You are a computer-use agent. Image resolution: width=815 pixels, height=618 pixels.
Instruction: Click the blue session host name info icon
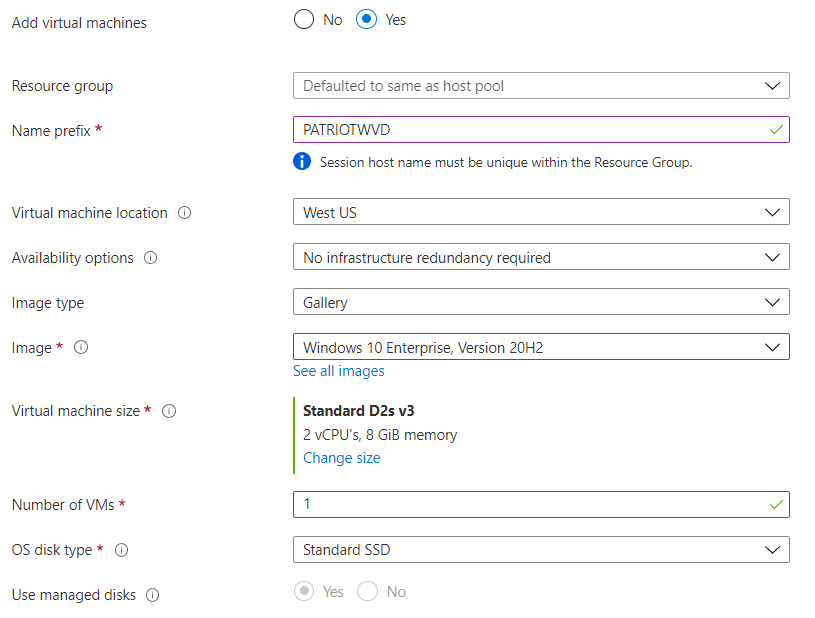coord(302,162)
